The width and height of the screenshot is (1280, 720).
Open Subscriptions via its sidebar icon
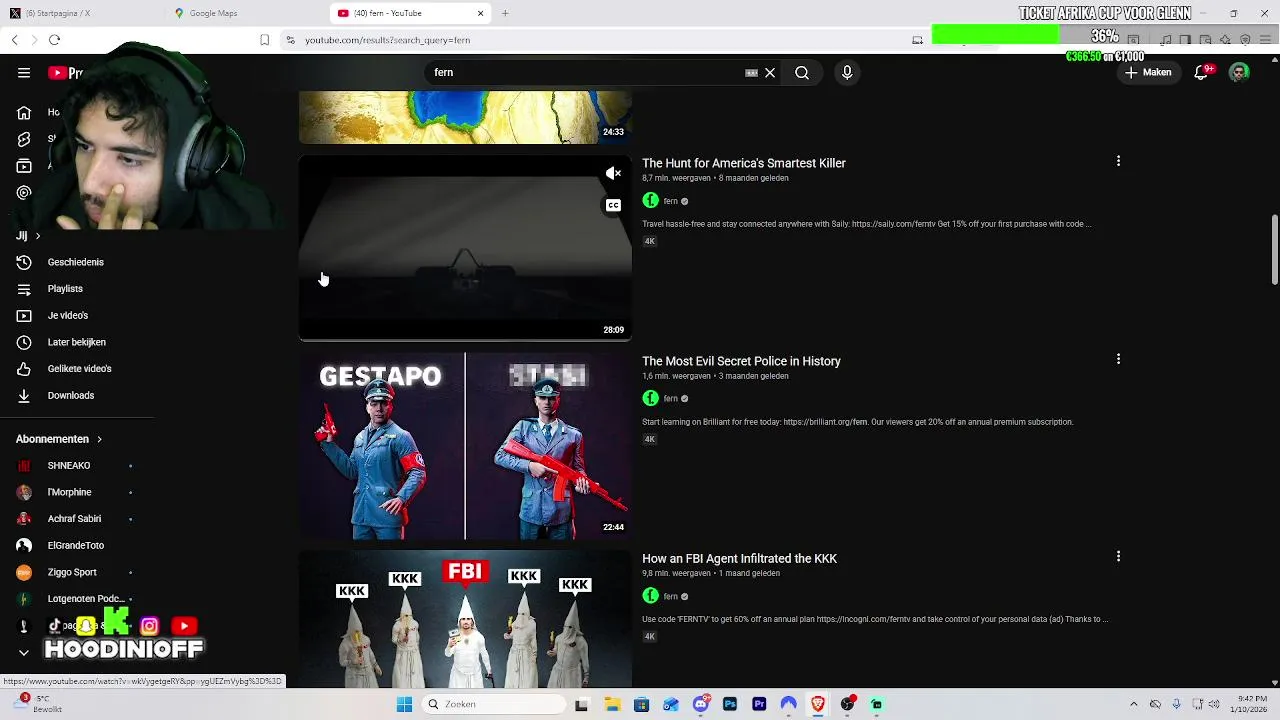pyautogui.click(x=24, y=166)
